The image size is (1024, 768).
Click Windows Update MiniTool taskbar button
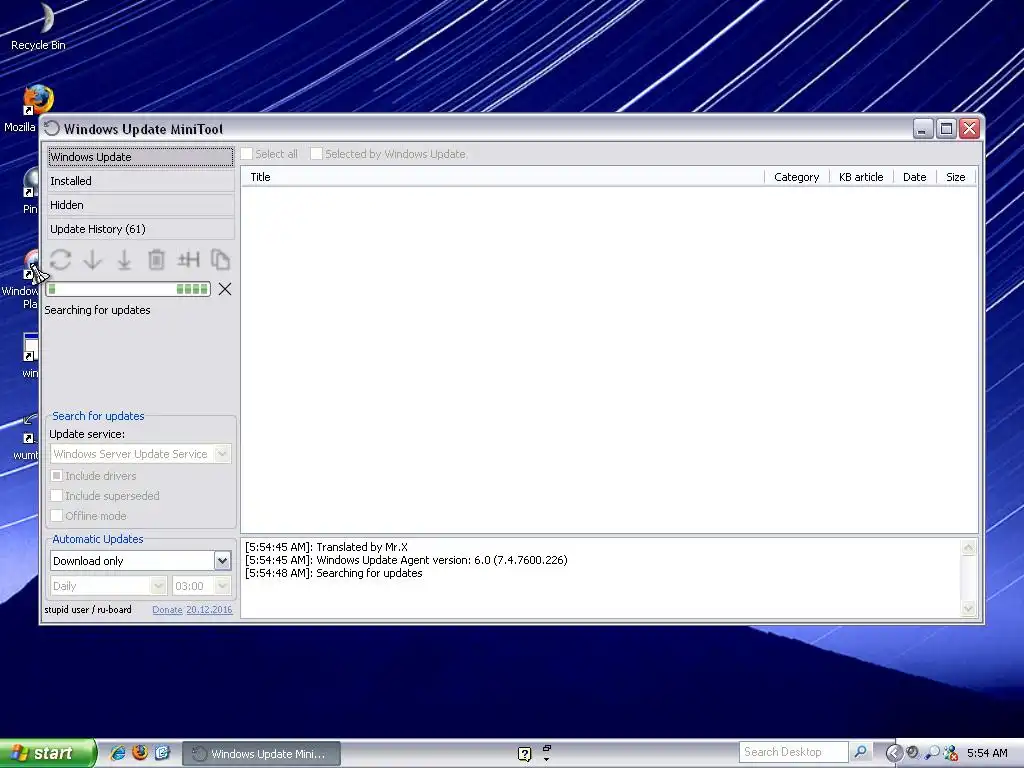point(261,754)
